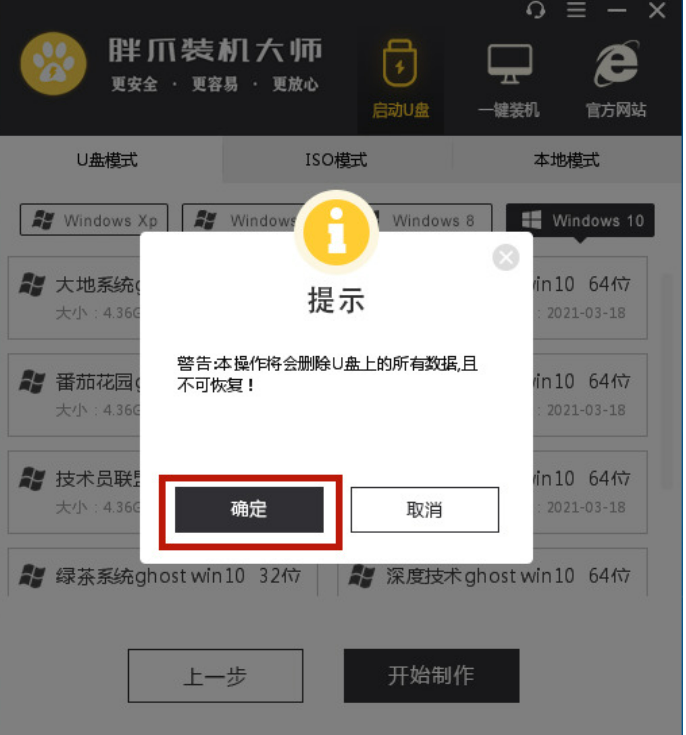
Task: Choose 绿茶系统ghost win10 32位 item
Action: click(x=163, y=573)
